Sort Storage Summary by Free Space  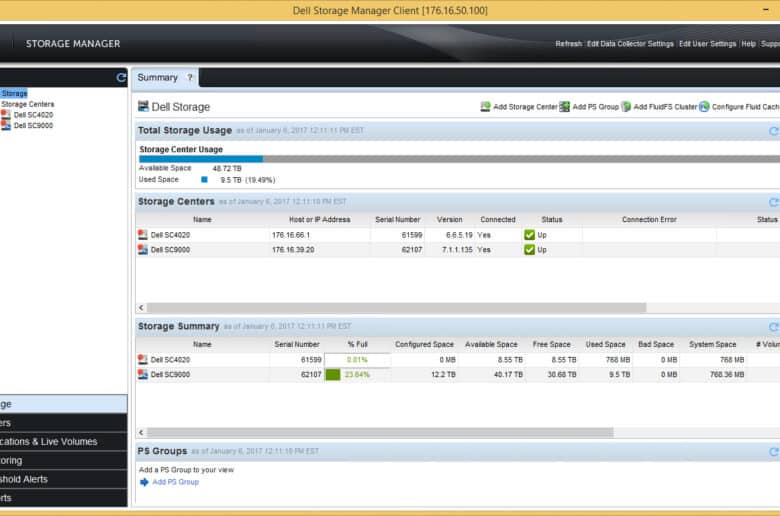(x=551, y=344)
